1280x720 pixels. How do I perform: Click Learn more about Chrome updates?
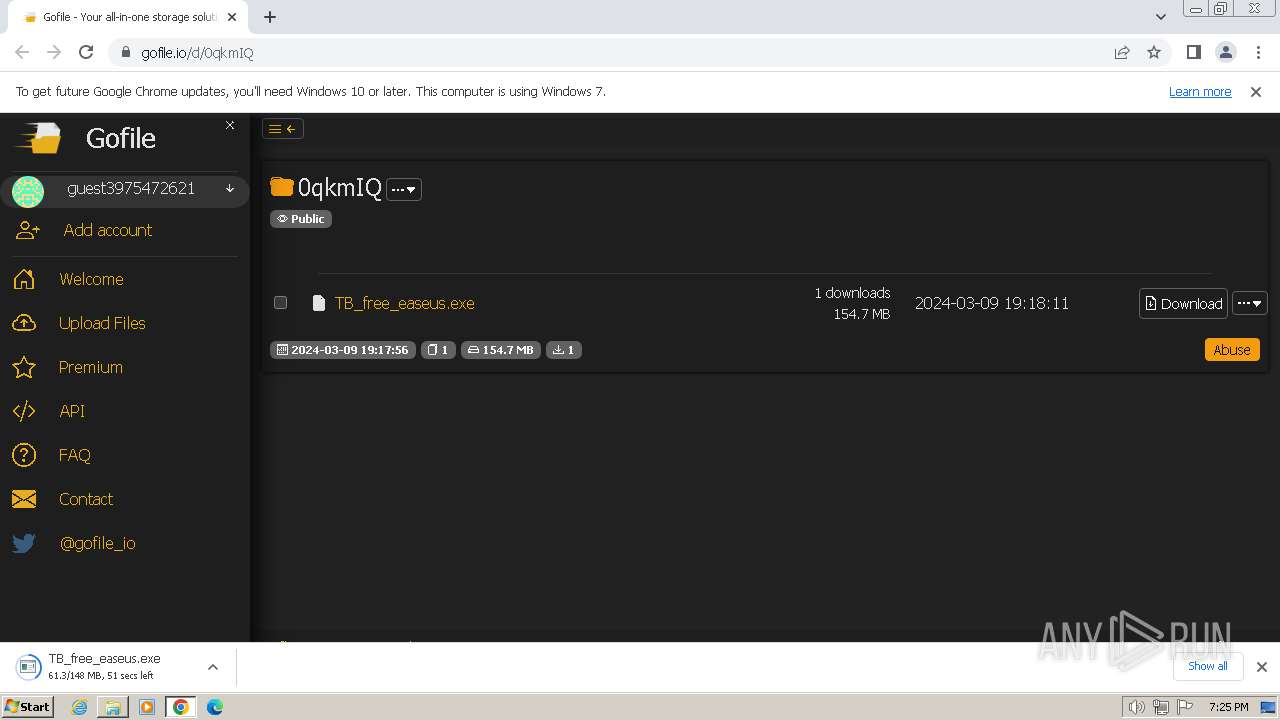[1200, 91]
